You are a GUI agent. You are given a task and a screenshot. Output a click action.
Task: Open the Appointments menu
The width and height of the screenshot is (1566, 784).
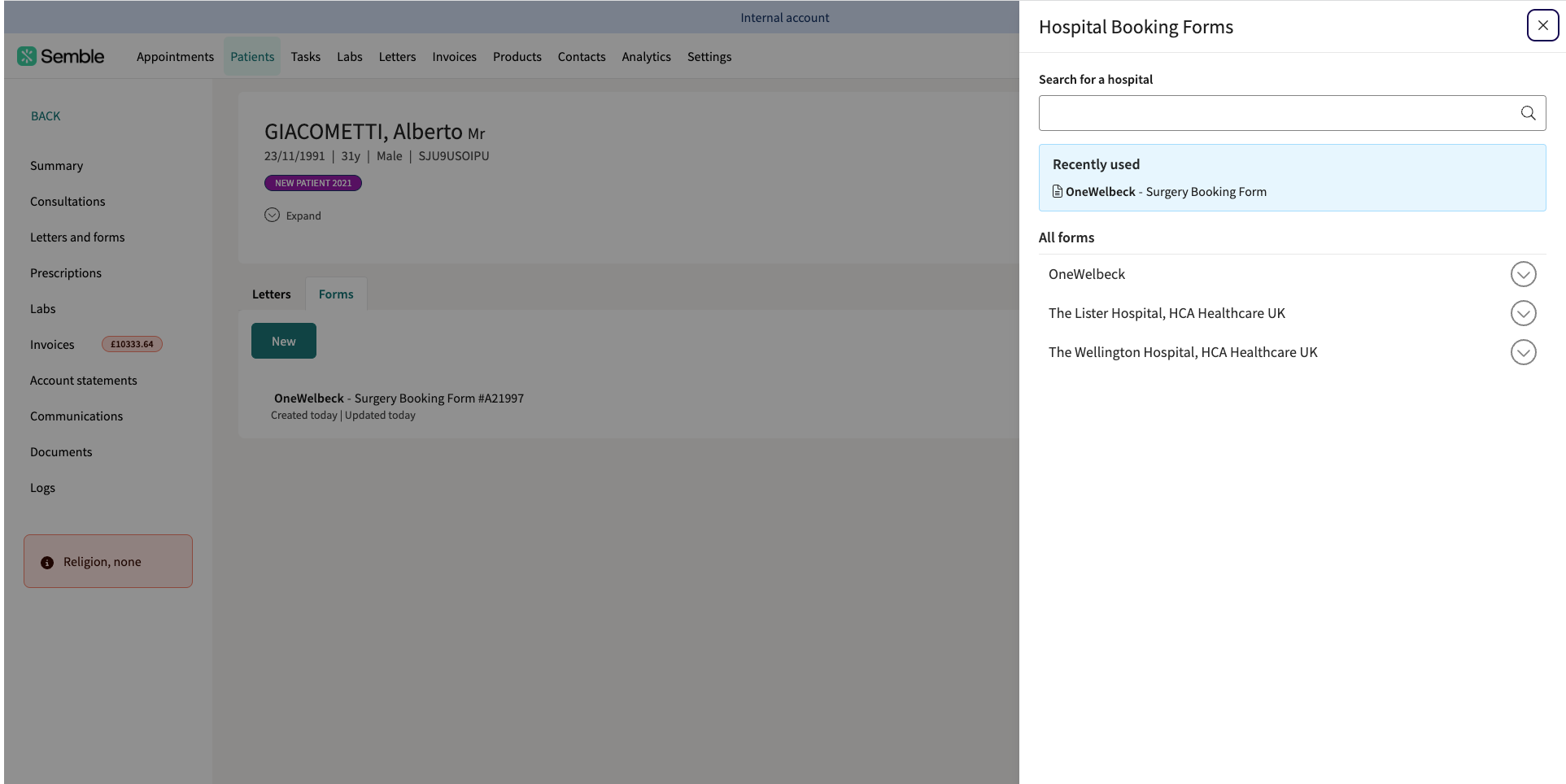pos(175,57)
